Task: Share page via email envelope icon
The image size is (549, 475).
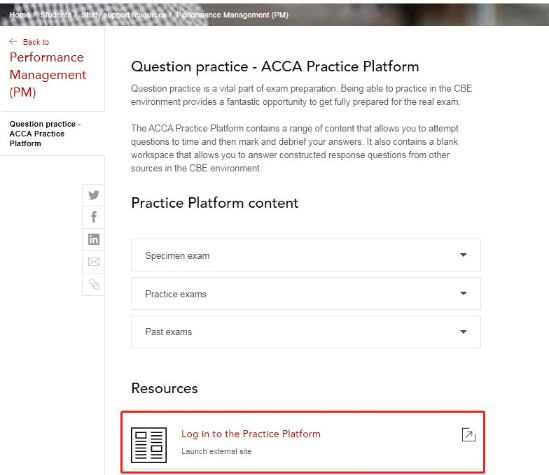Action: tap(93, 261)
